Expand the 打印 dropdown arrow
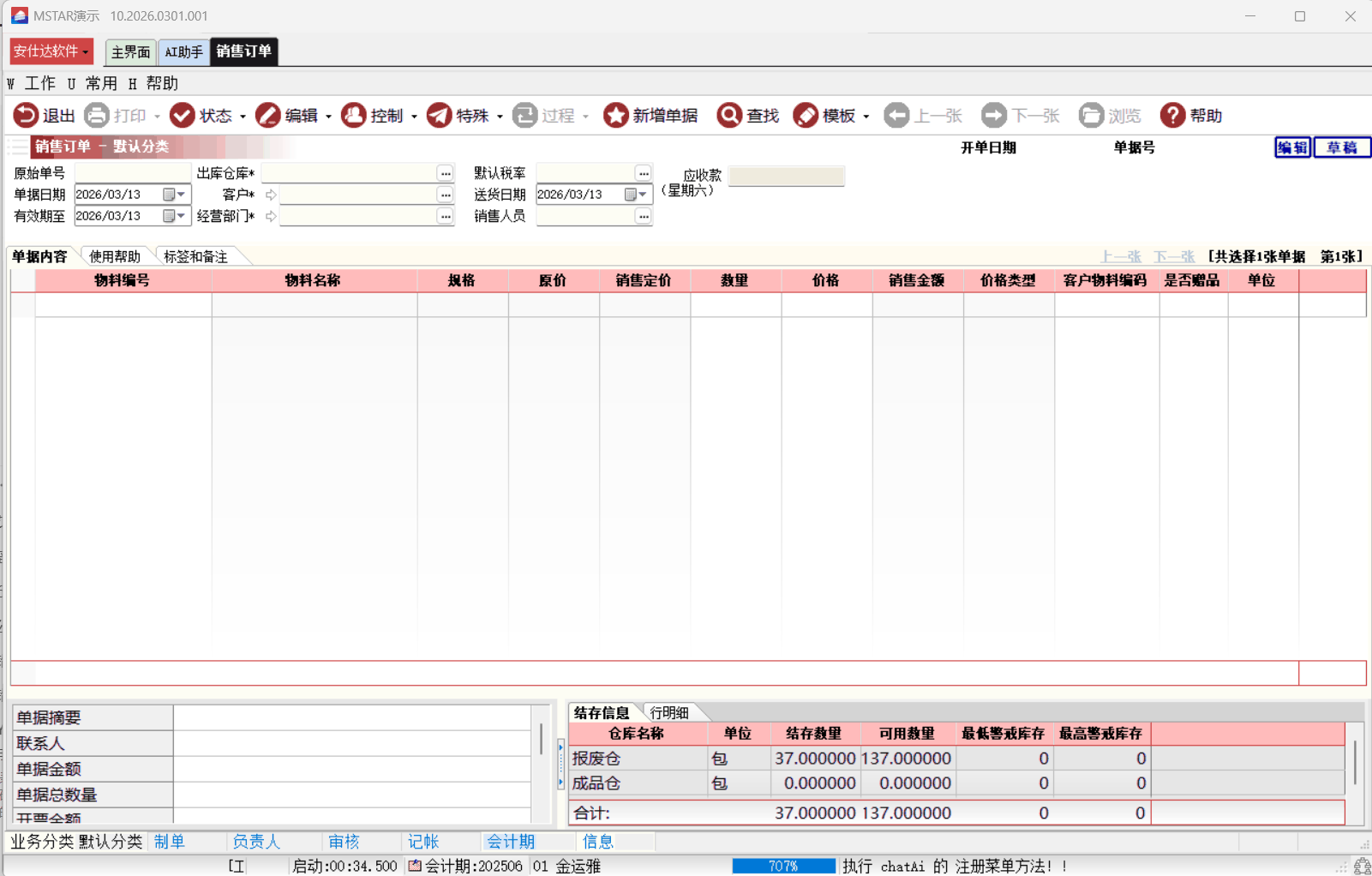The width and height of the screenshot is (1372, 876). coord(157,117)
